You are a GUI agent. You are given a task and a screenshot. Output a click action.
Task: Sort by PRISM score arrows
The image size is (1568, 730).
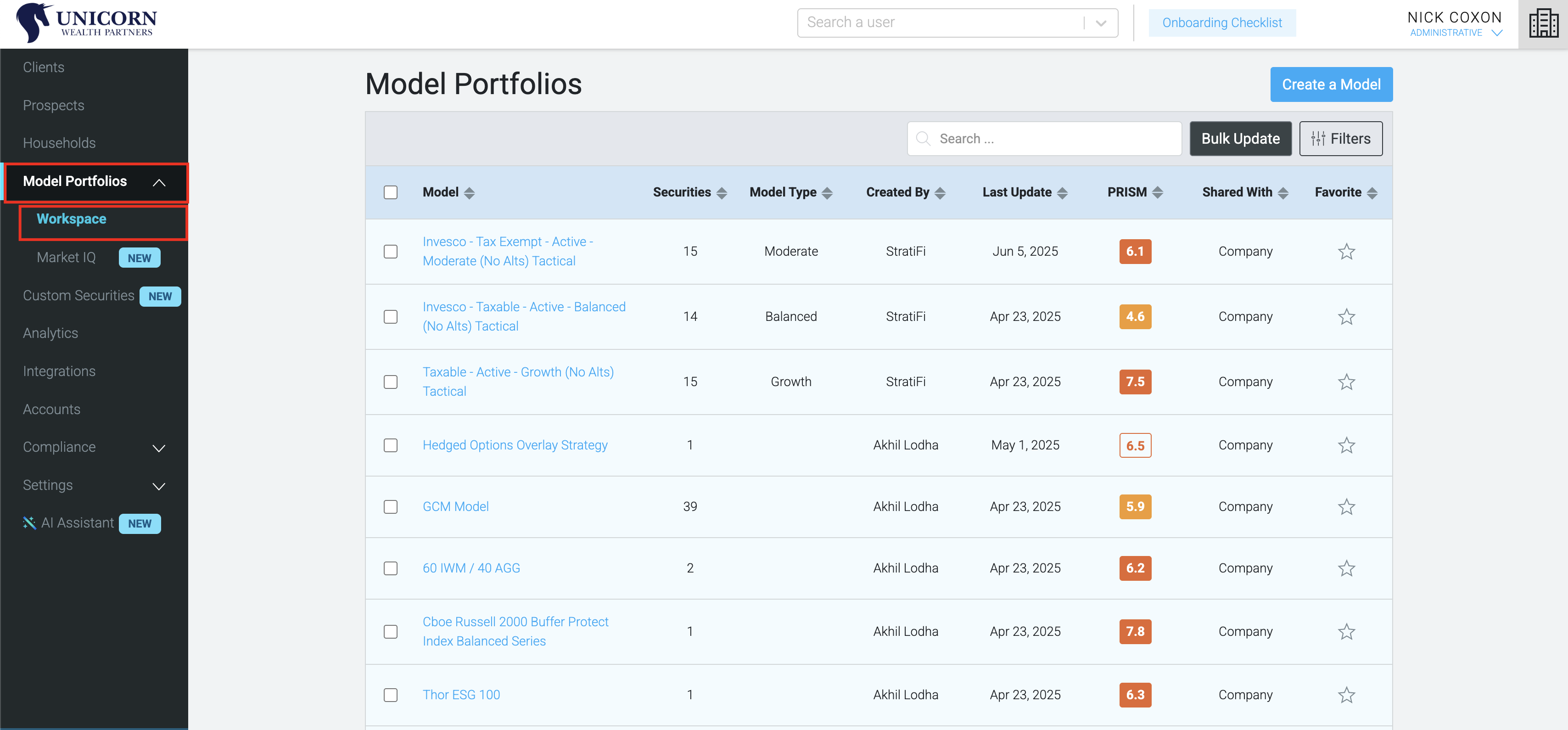(1157, 193)
